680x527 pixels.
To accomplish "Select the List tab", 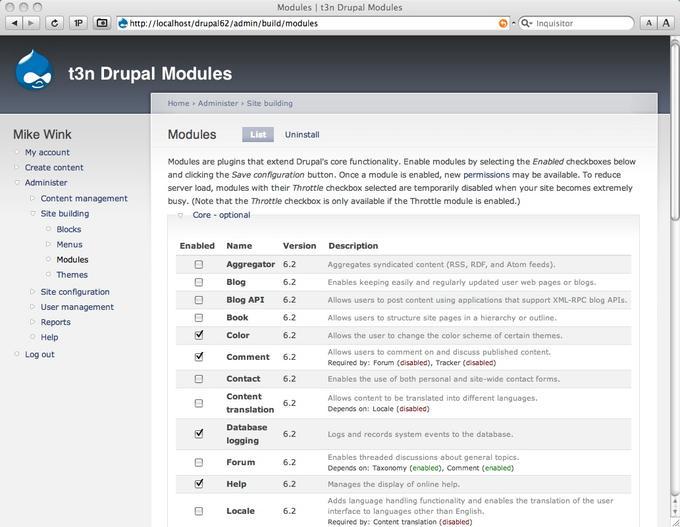I will pyautogui.click(x=258, y=134).
